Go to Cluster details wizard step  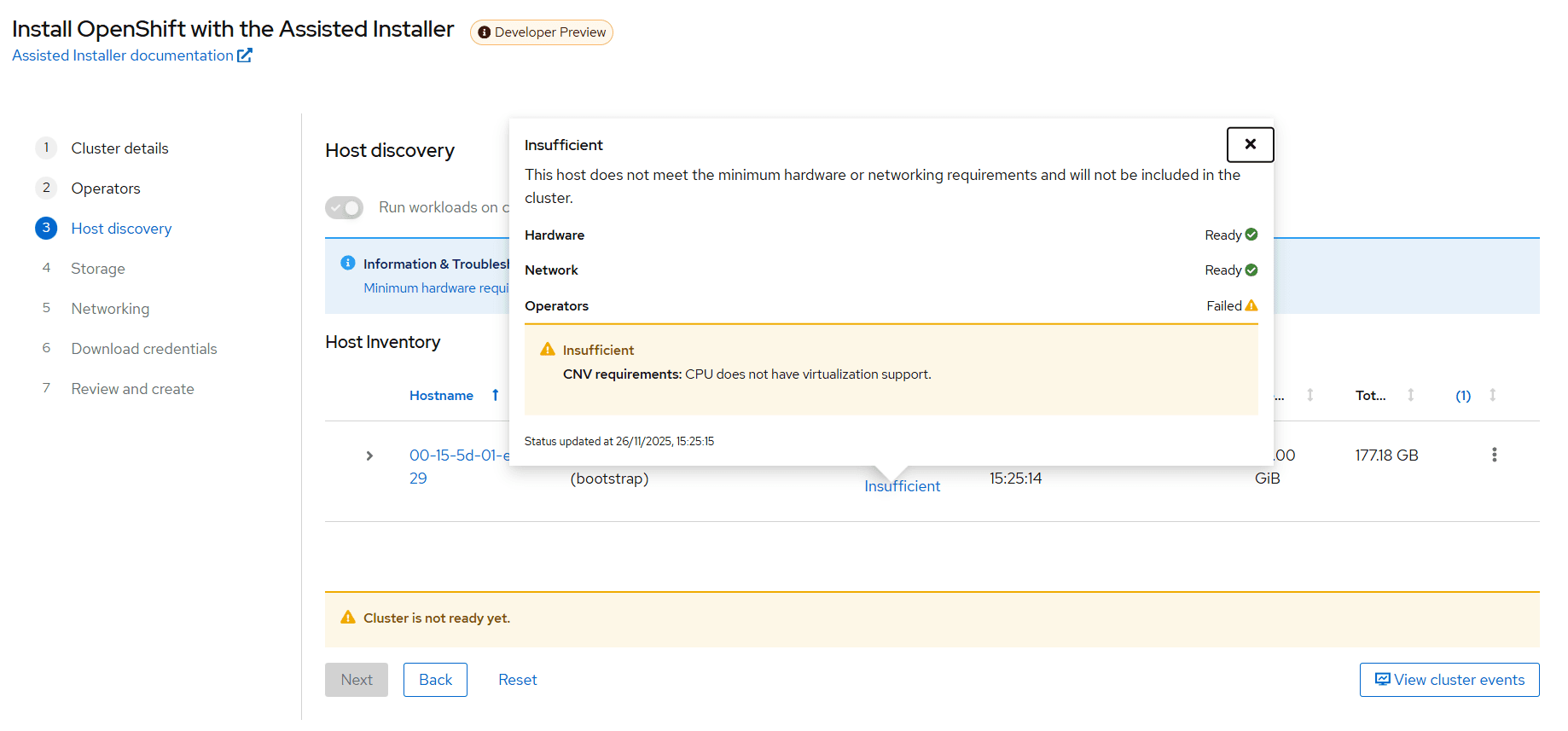(119, 148)
